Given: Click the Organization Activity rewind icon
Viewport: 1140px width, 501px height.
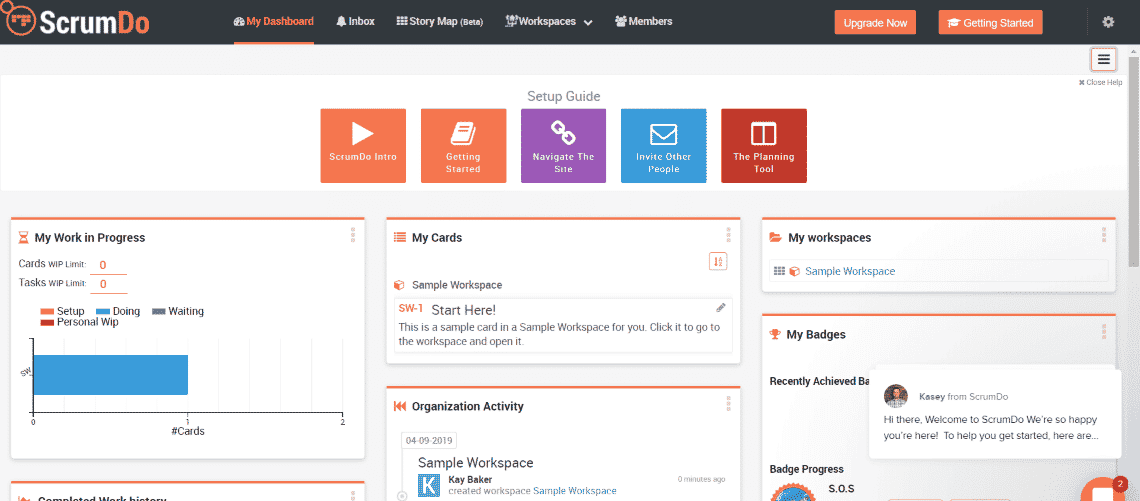Looking at the screenshot, I should tap(399, 406).
